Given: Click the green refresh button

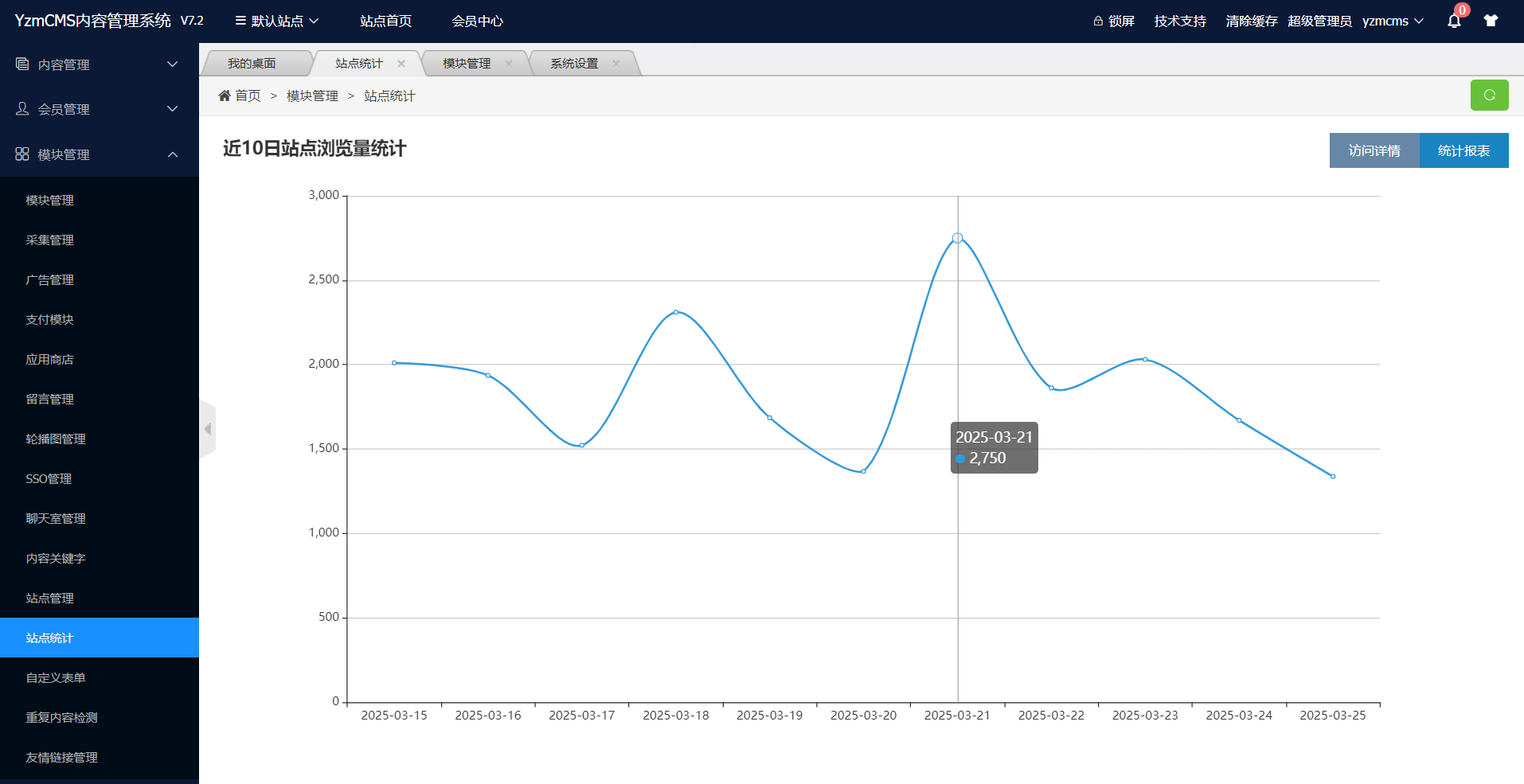Looking at the screenshot, I should 1489,96.
